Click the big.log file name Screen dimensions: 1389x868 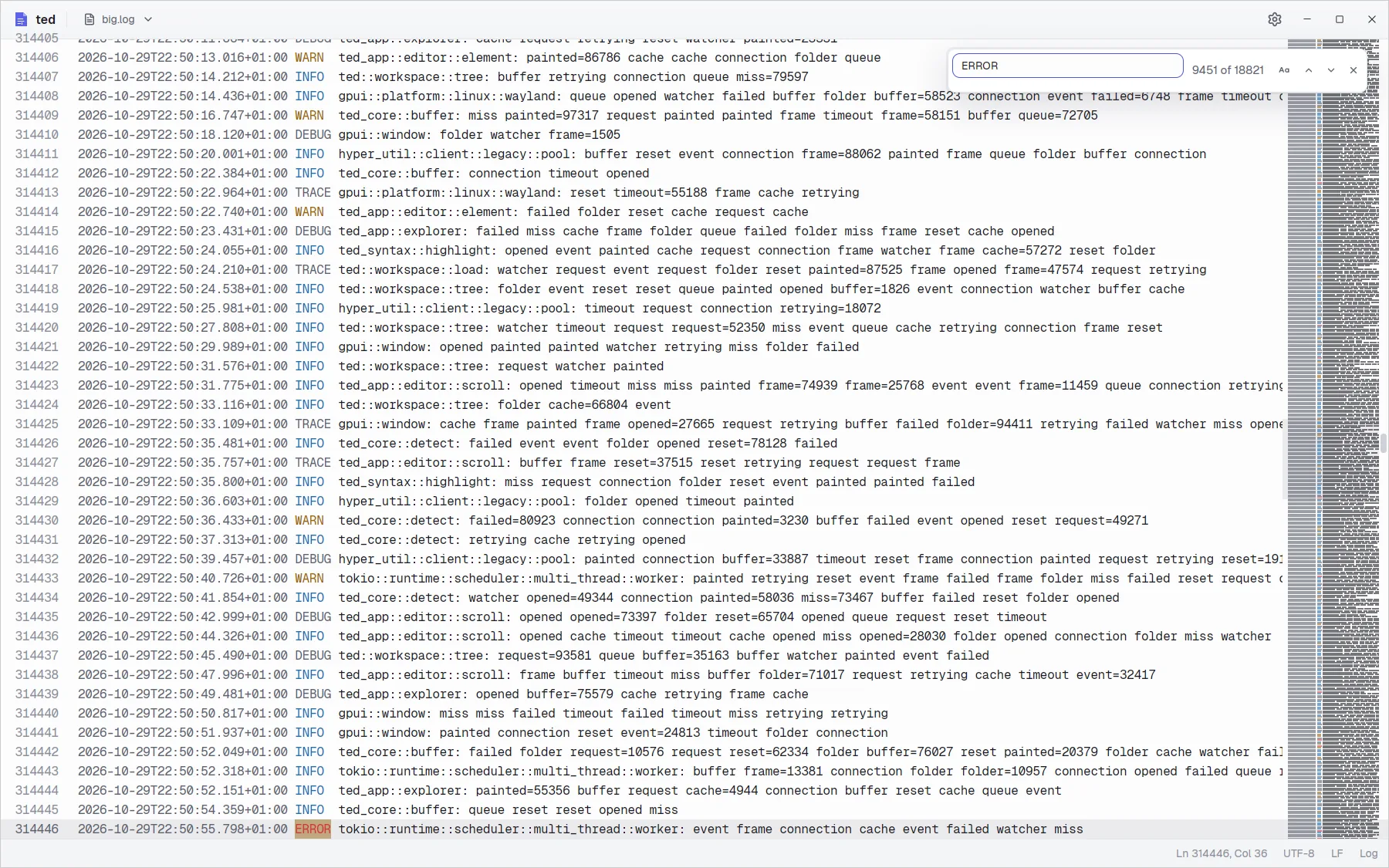pyautogui.click(x=118, y=19)
